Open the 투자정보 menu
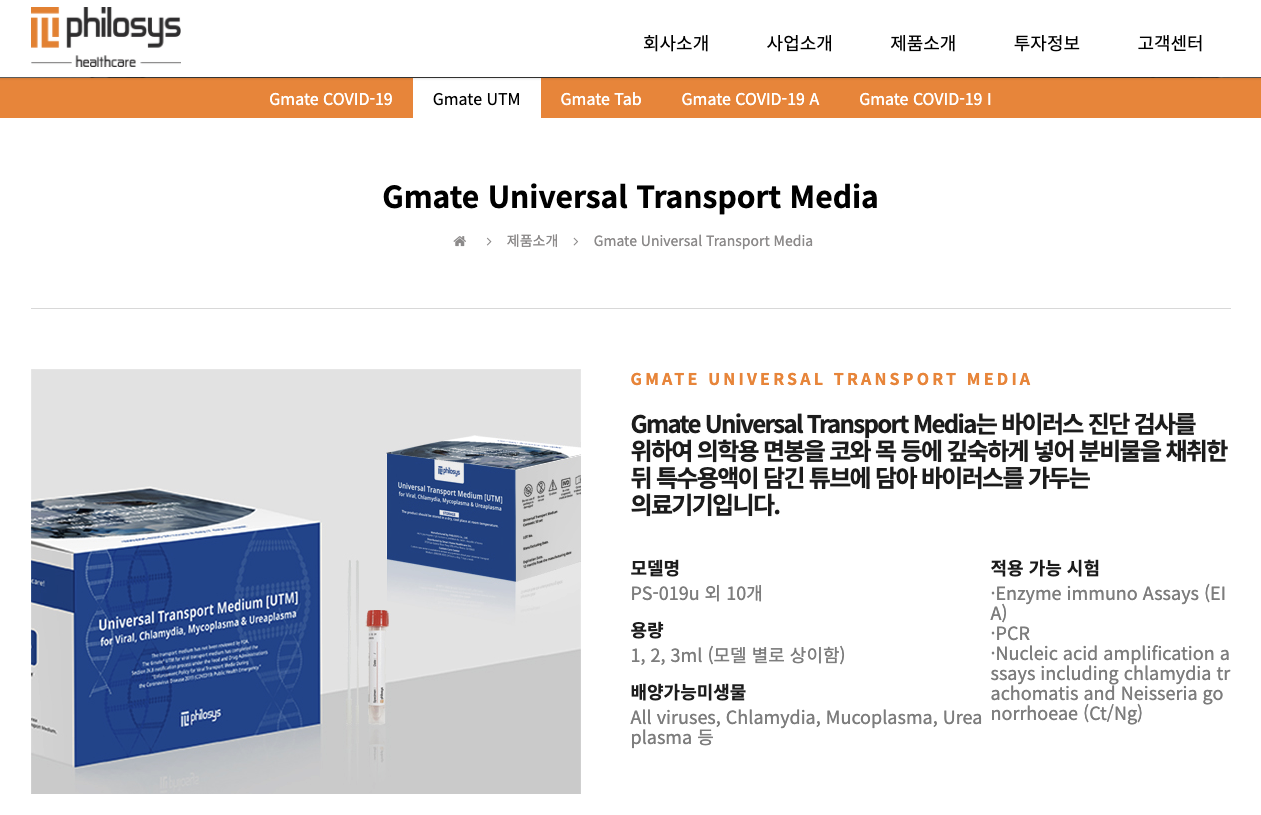Image resolution: width=1261 pixels, height=815 pixels. (1047, 43)
